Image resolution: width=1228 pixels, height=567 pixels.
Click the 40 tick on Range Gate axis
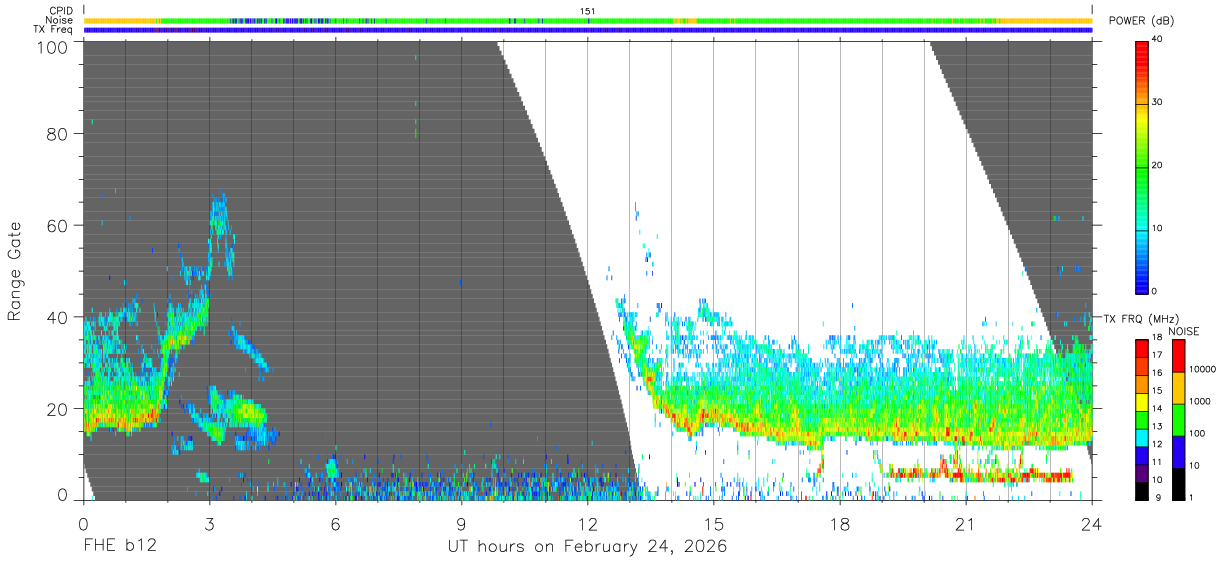point(59,317)
